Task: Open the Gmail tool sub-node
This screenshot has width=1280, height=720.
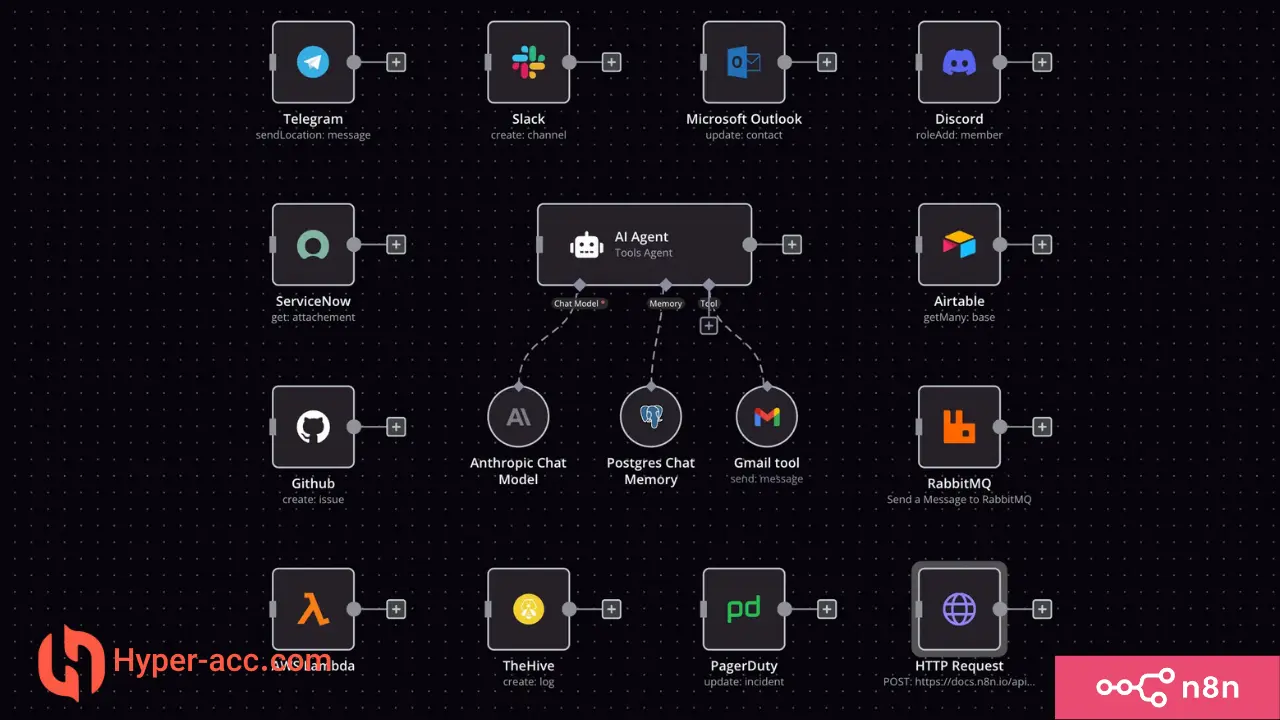Action: [767, 417]
